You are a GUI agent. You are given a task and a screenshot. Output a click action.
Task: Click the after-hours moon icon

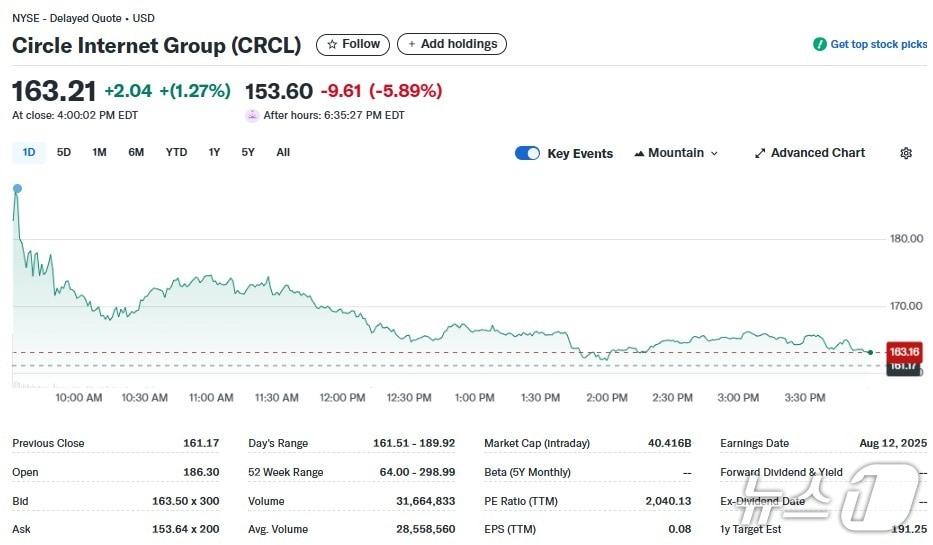click(252, 115)
